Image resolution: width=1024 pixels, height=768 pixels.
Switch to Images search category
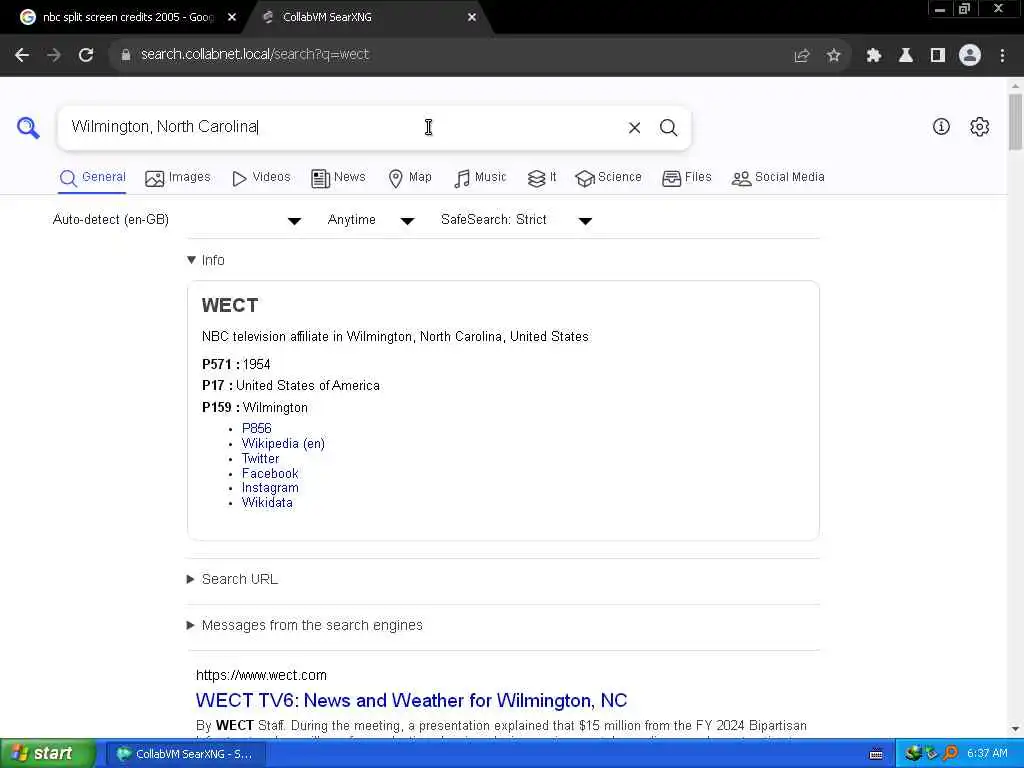pos(178,178)
